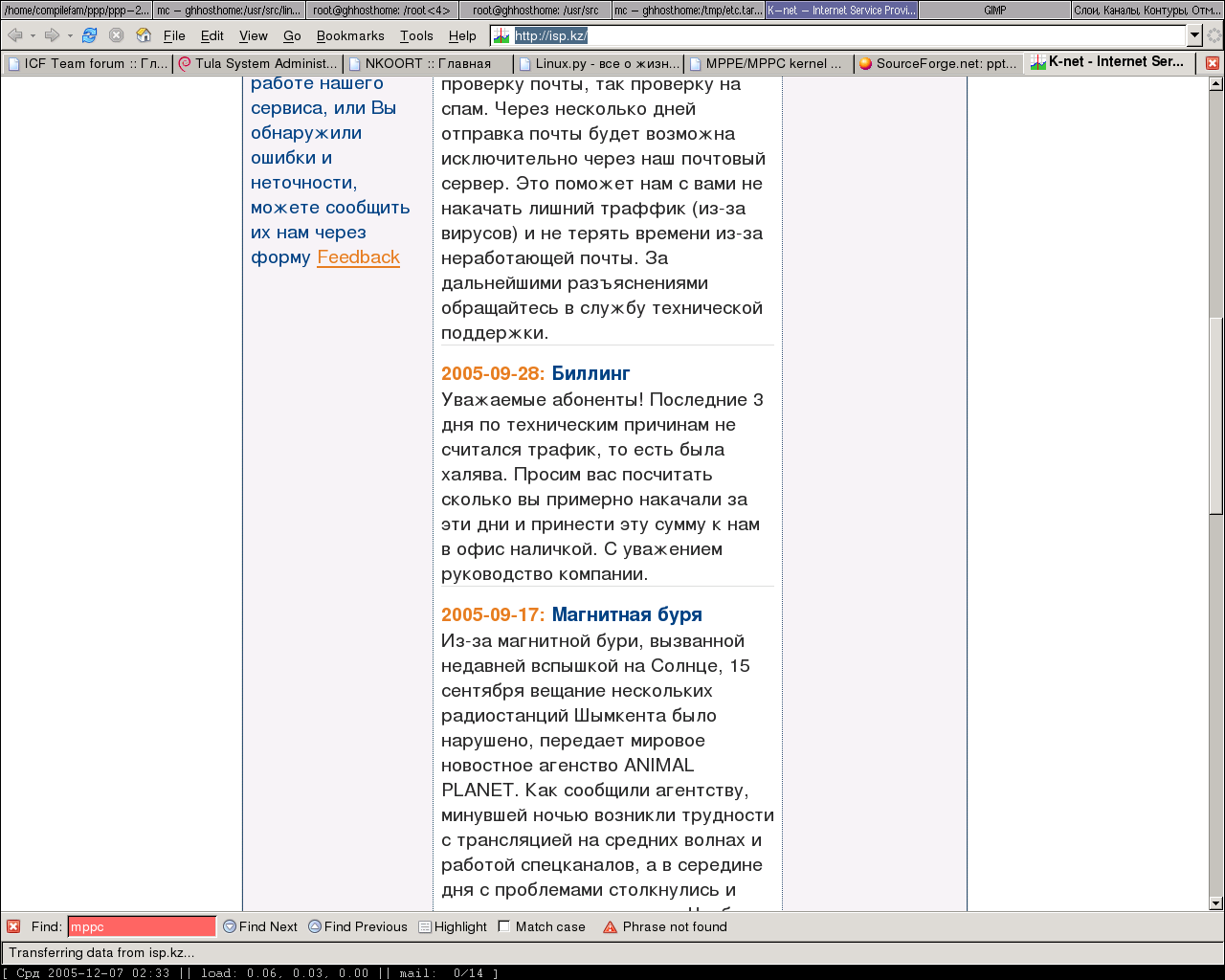
Task: Click the K-net tab favicon
Action: point(1038,62)
